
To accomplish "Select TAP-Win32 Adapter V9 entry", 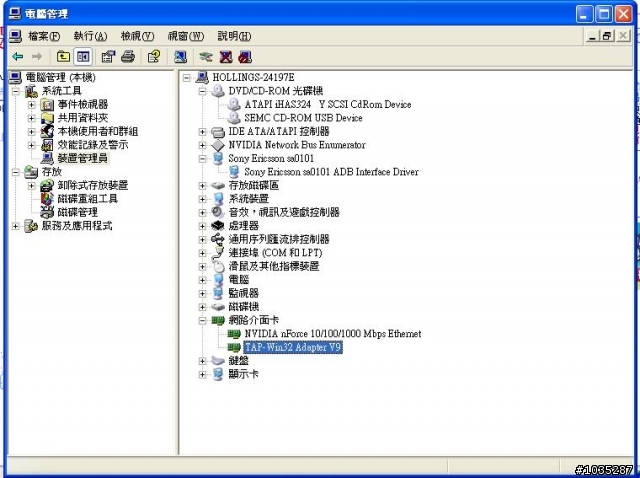I will (x=293, y=347).
